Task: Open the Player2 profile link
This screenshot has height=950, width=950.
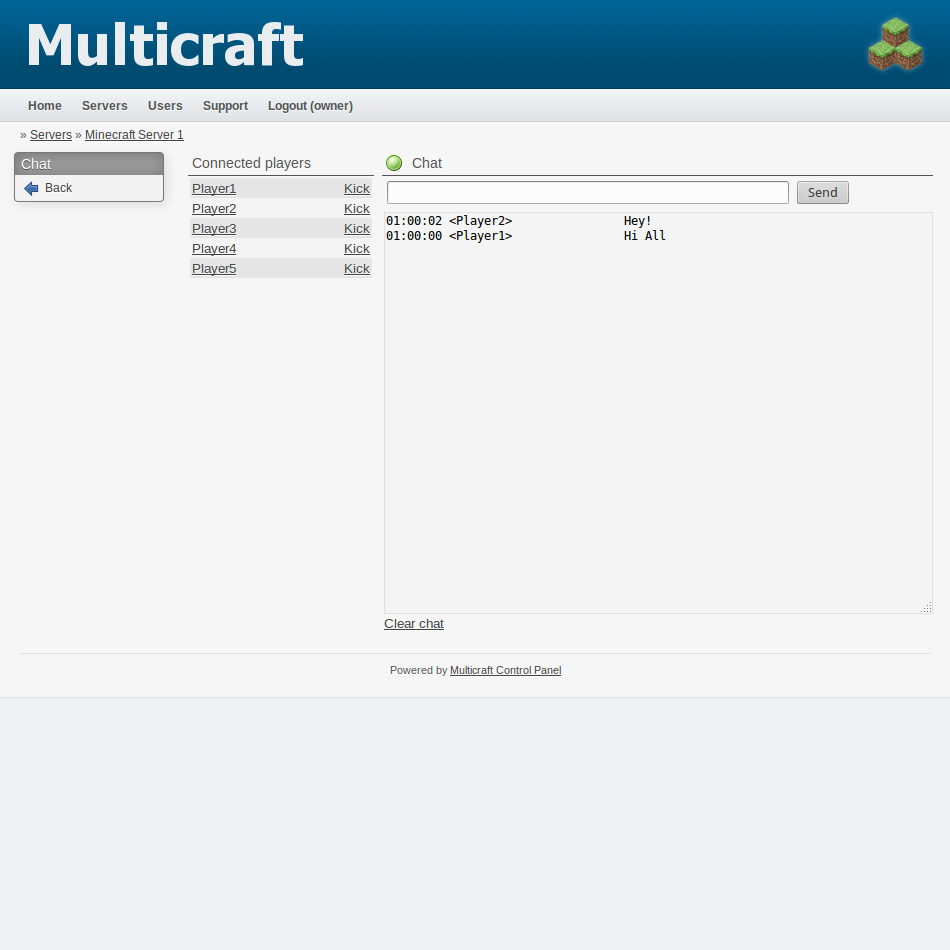Action: [214, 208]
